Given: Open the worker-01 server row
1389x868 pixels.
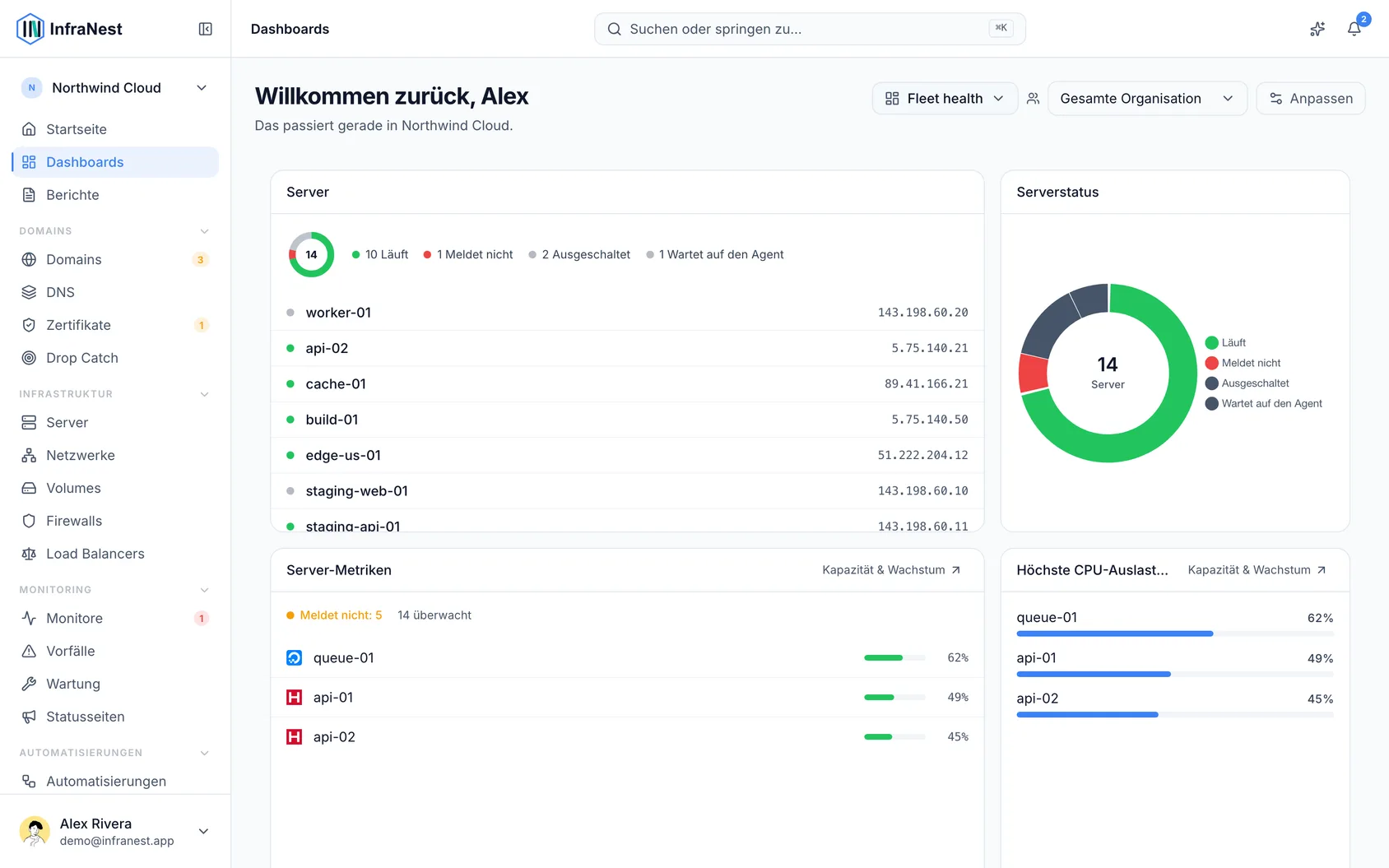Looking at the screenshot, I should tap(627, 313).
